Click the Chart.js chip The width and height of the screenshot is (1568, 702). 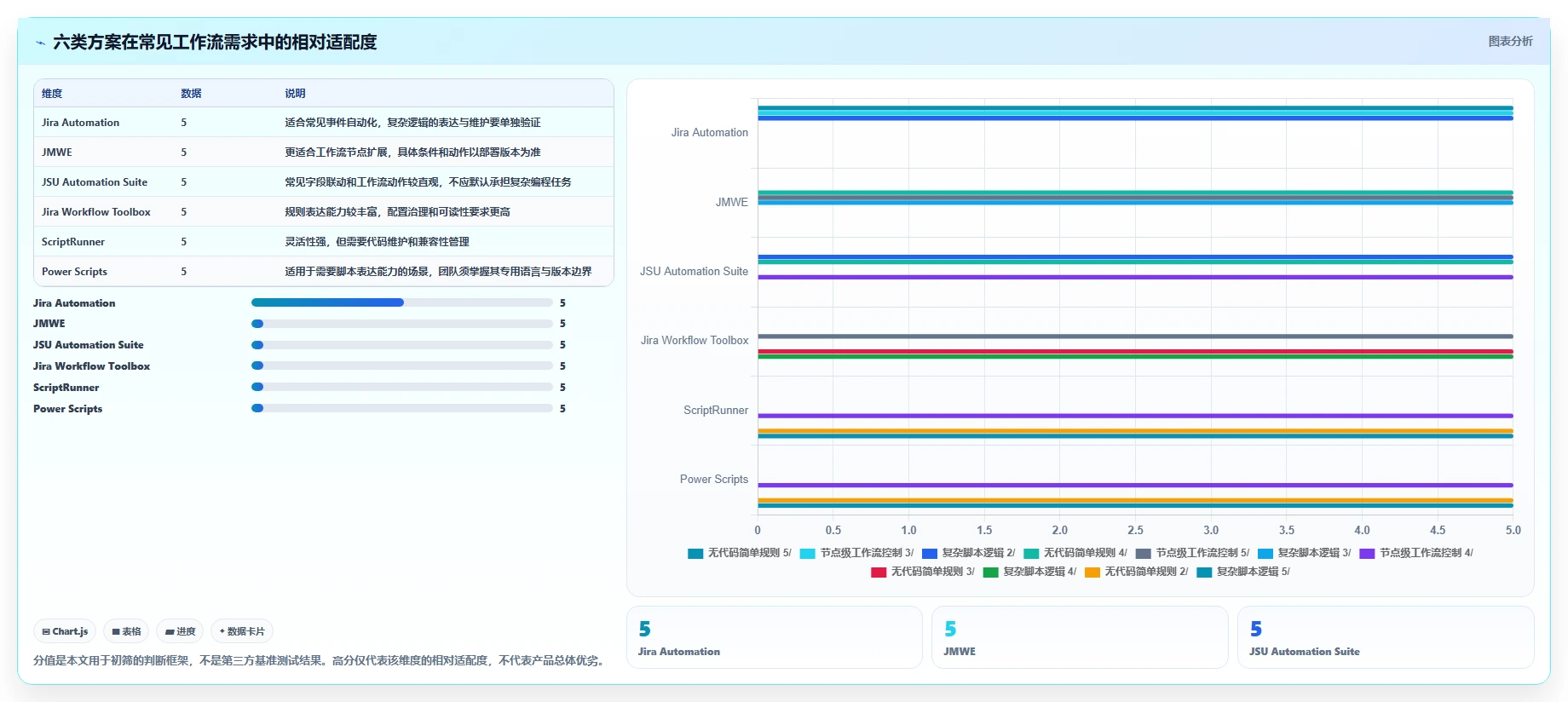65,631
